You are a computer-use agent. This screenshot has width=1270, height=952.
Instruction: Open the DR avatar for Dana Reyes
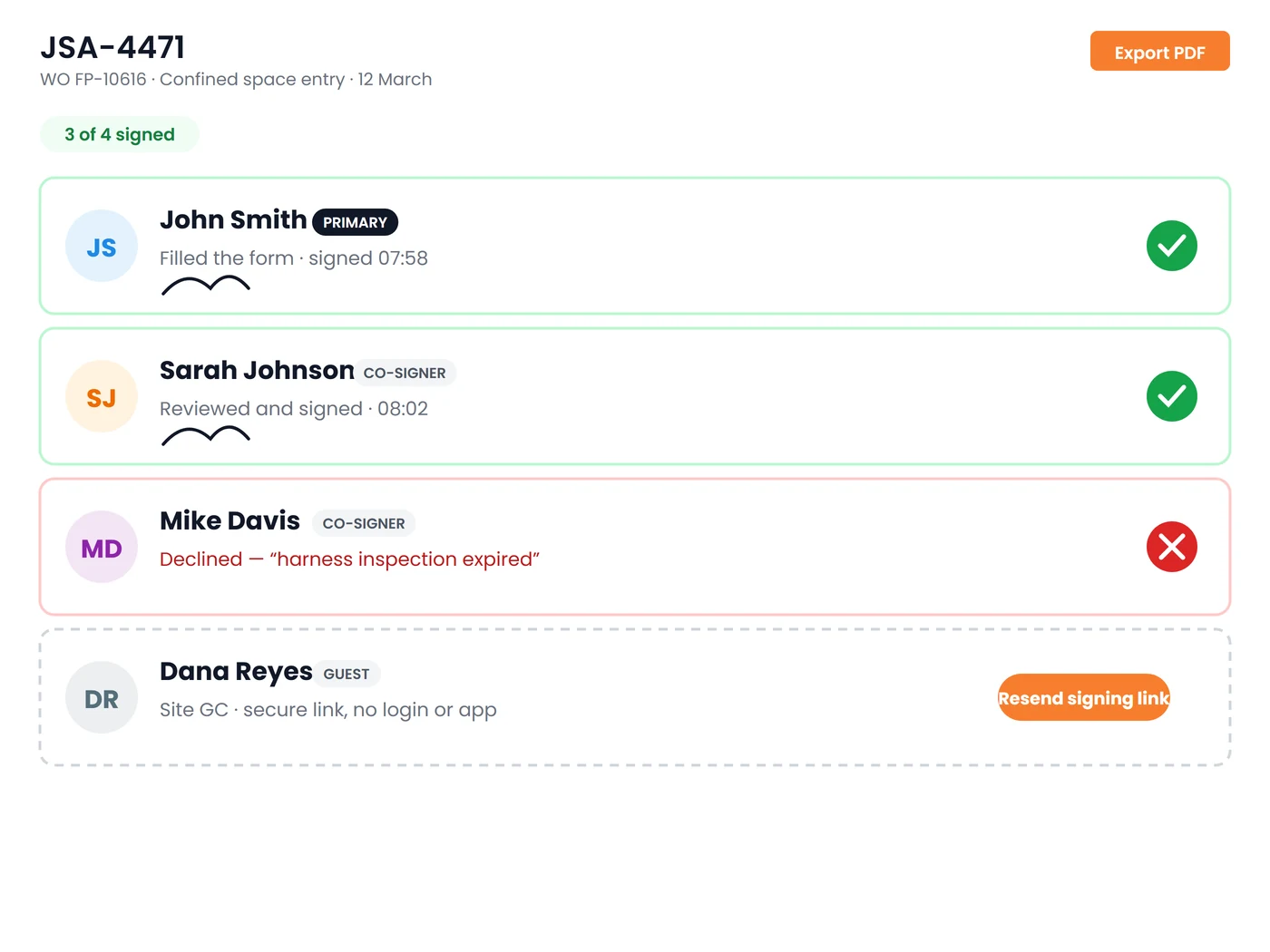click(102, 697)
